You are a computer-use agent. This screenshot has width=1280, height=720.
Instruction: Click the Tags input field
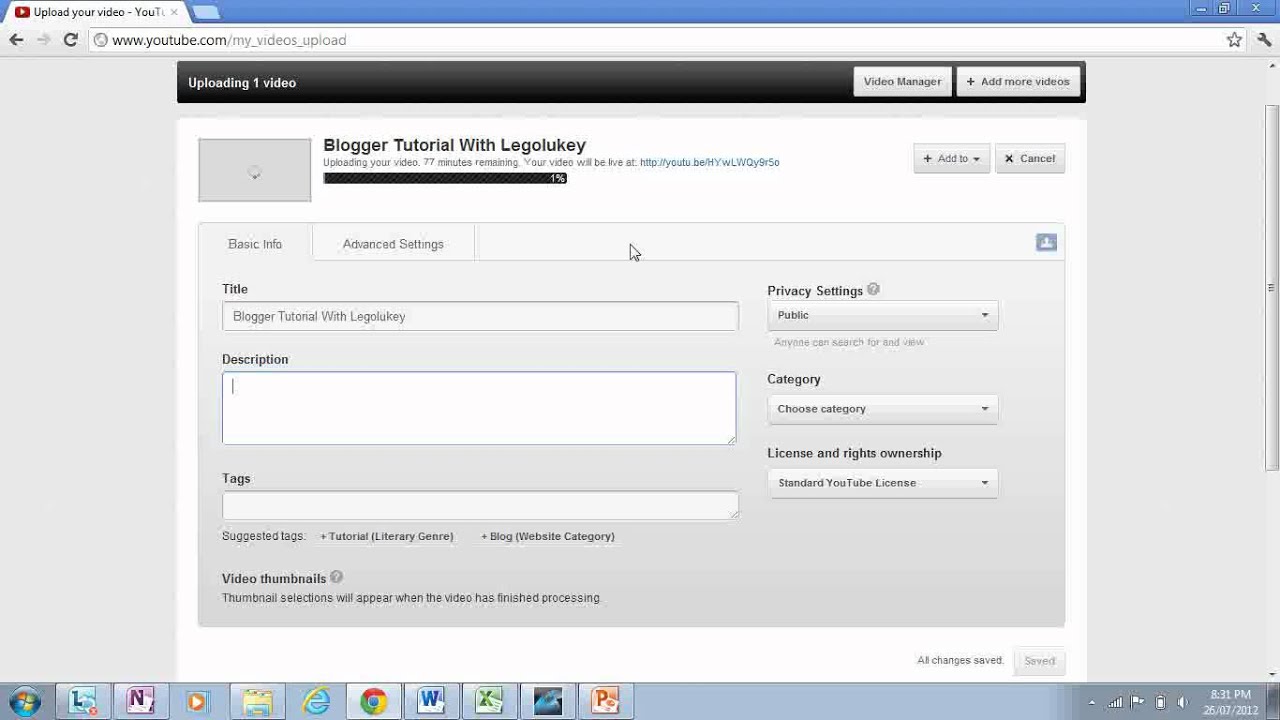[x=480, y=505]
